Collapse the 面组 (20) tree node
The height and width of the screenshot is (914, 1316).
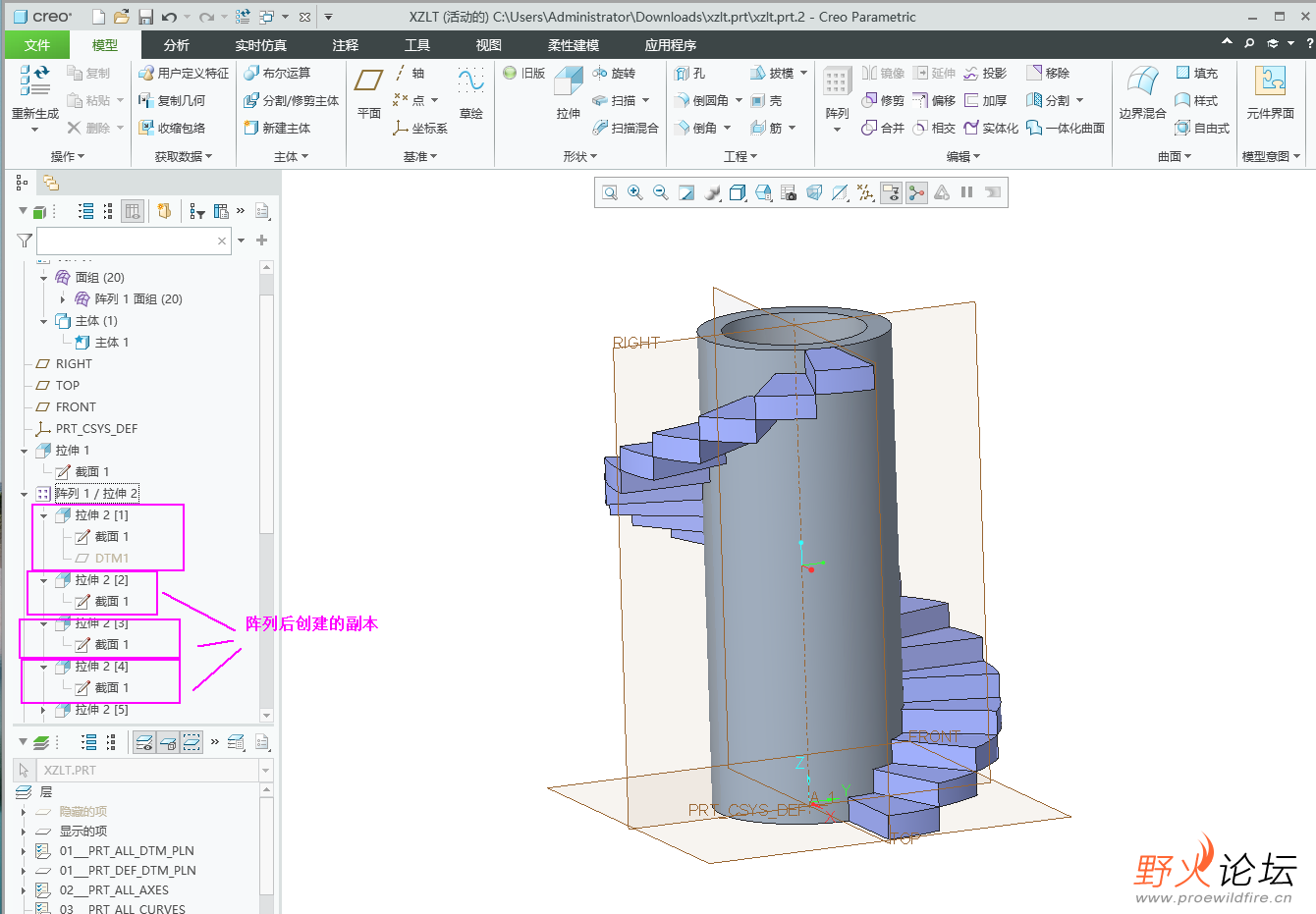click(x=43, y=278)
